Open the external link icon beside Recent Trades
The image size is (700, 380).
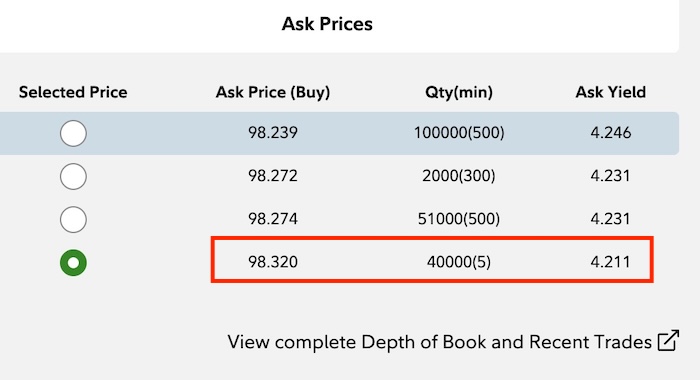668,341
